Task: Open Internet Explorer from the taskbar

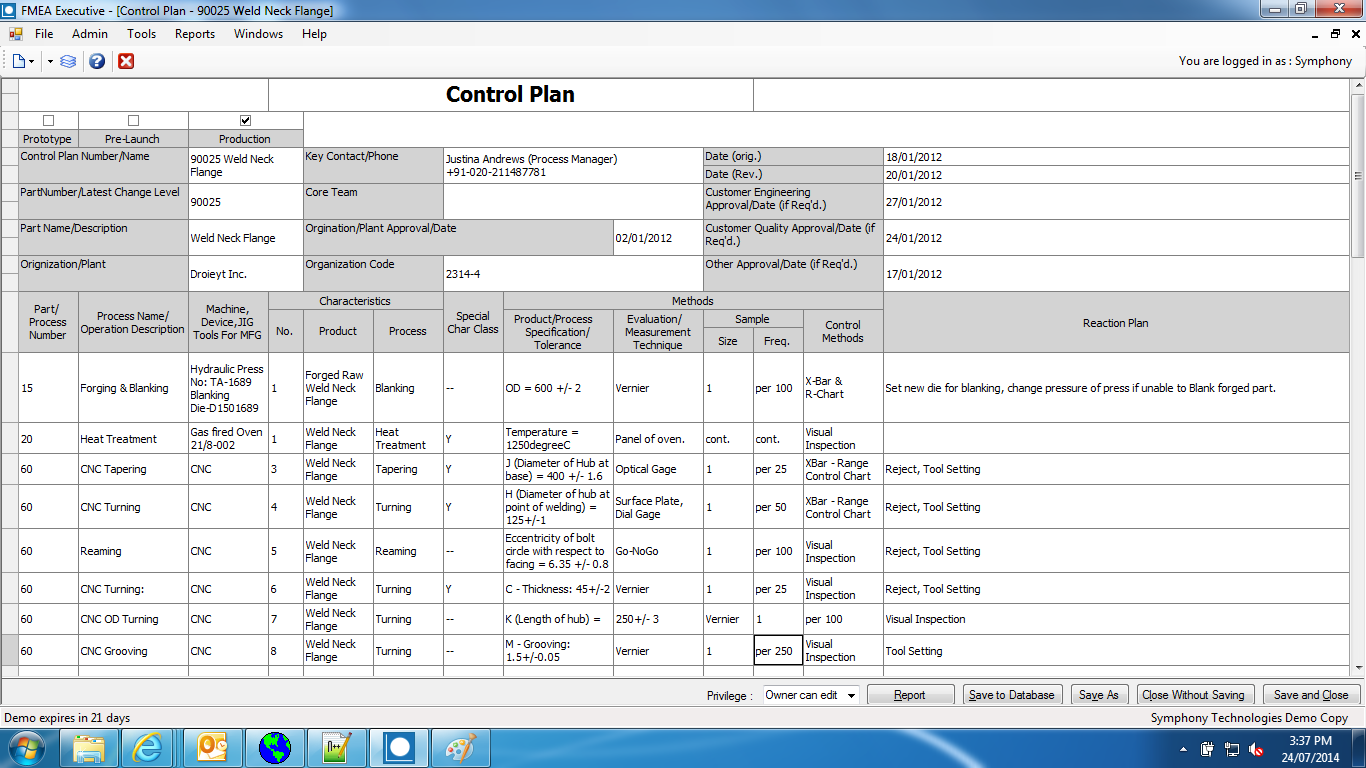Action: coord(147,748)
